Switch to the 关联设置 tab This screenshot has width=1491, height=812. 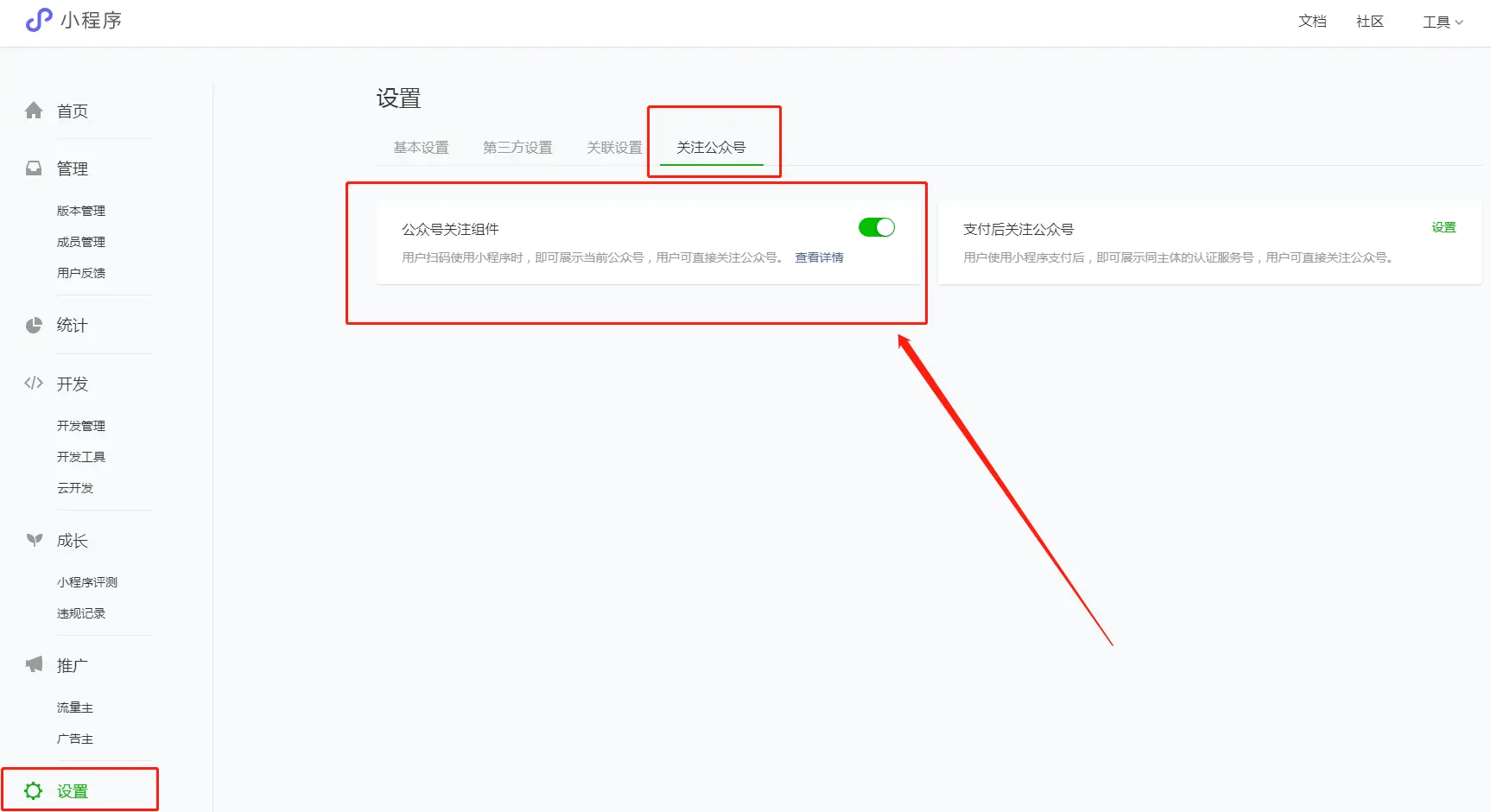click(x=614, y=148)
